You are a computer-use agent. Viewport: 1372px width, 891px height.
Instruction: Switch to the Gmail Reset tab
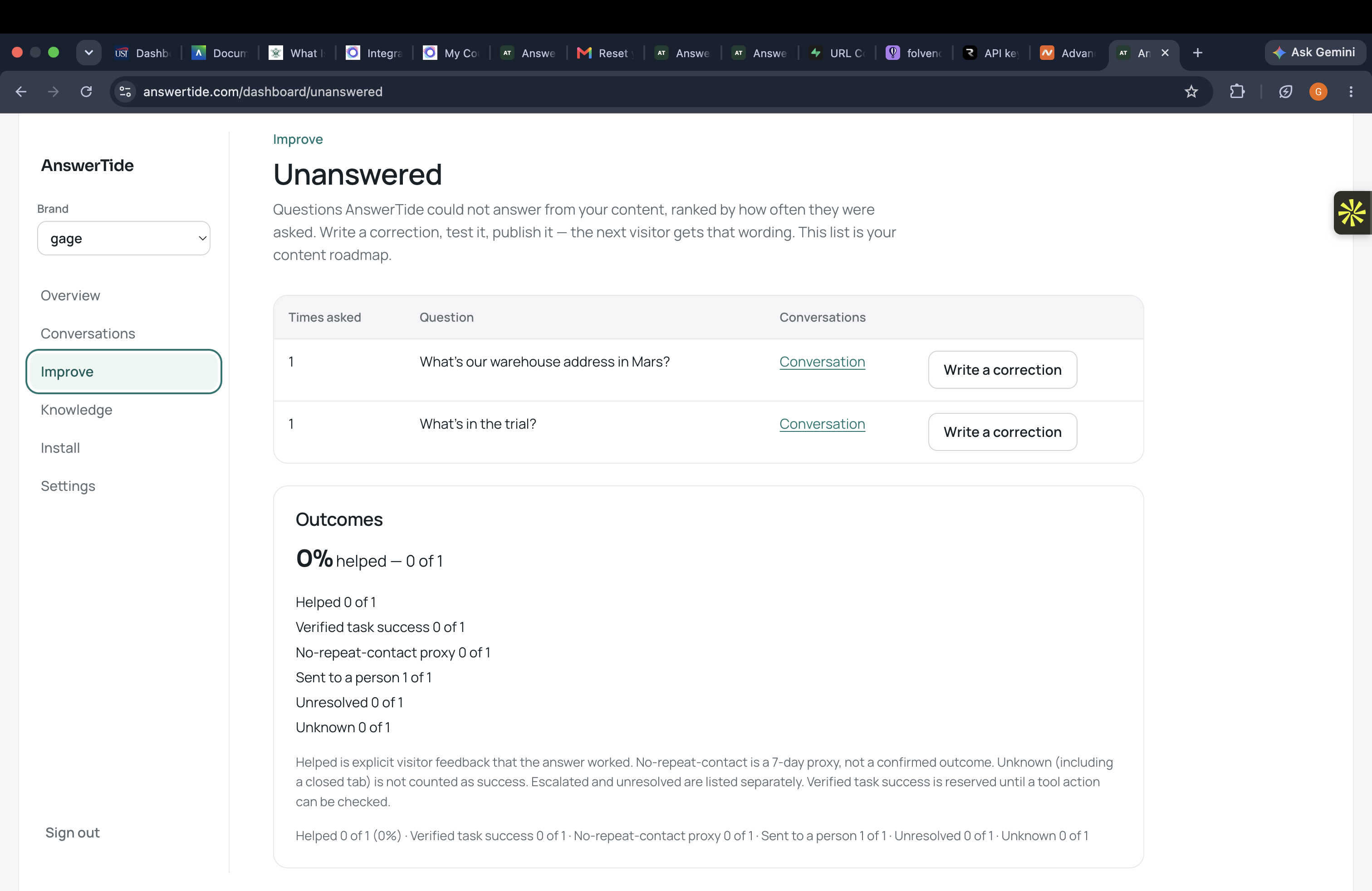tap(606, 53)
